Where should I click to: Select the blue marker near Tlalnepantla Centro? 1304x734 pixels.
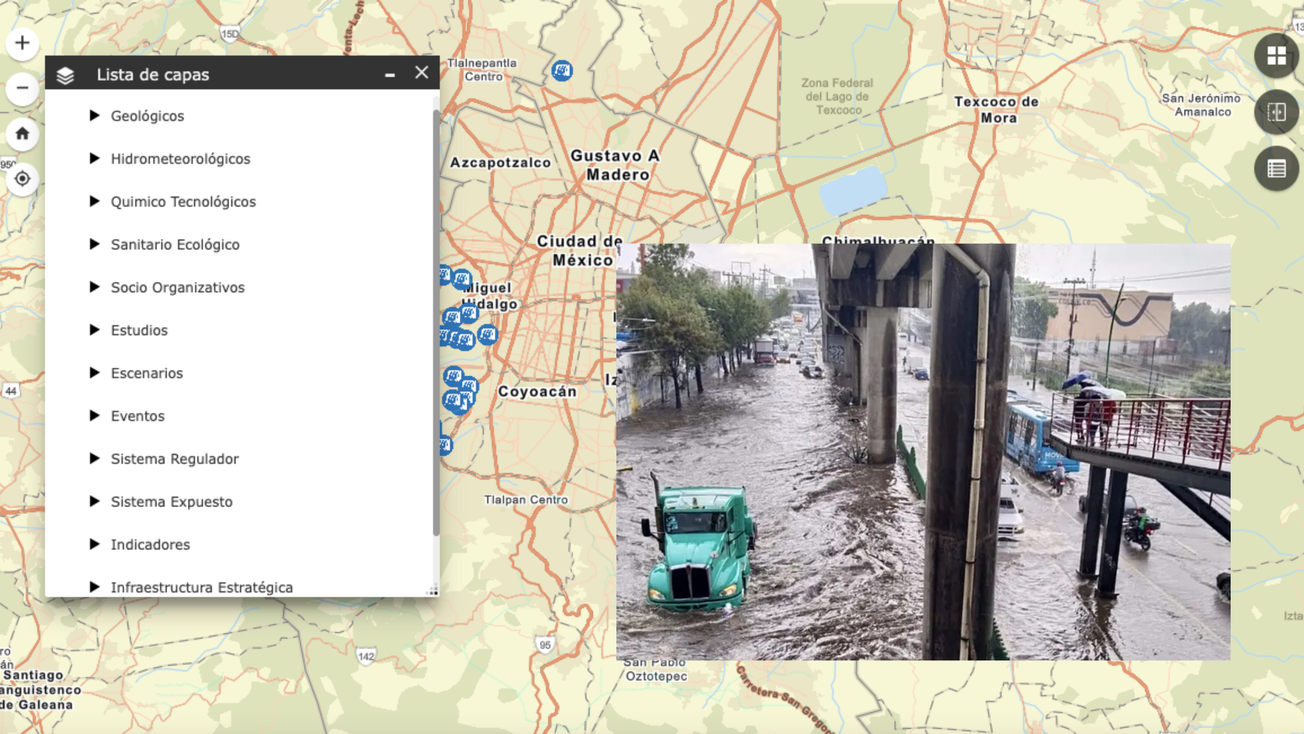[x=562, y=70]
